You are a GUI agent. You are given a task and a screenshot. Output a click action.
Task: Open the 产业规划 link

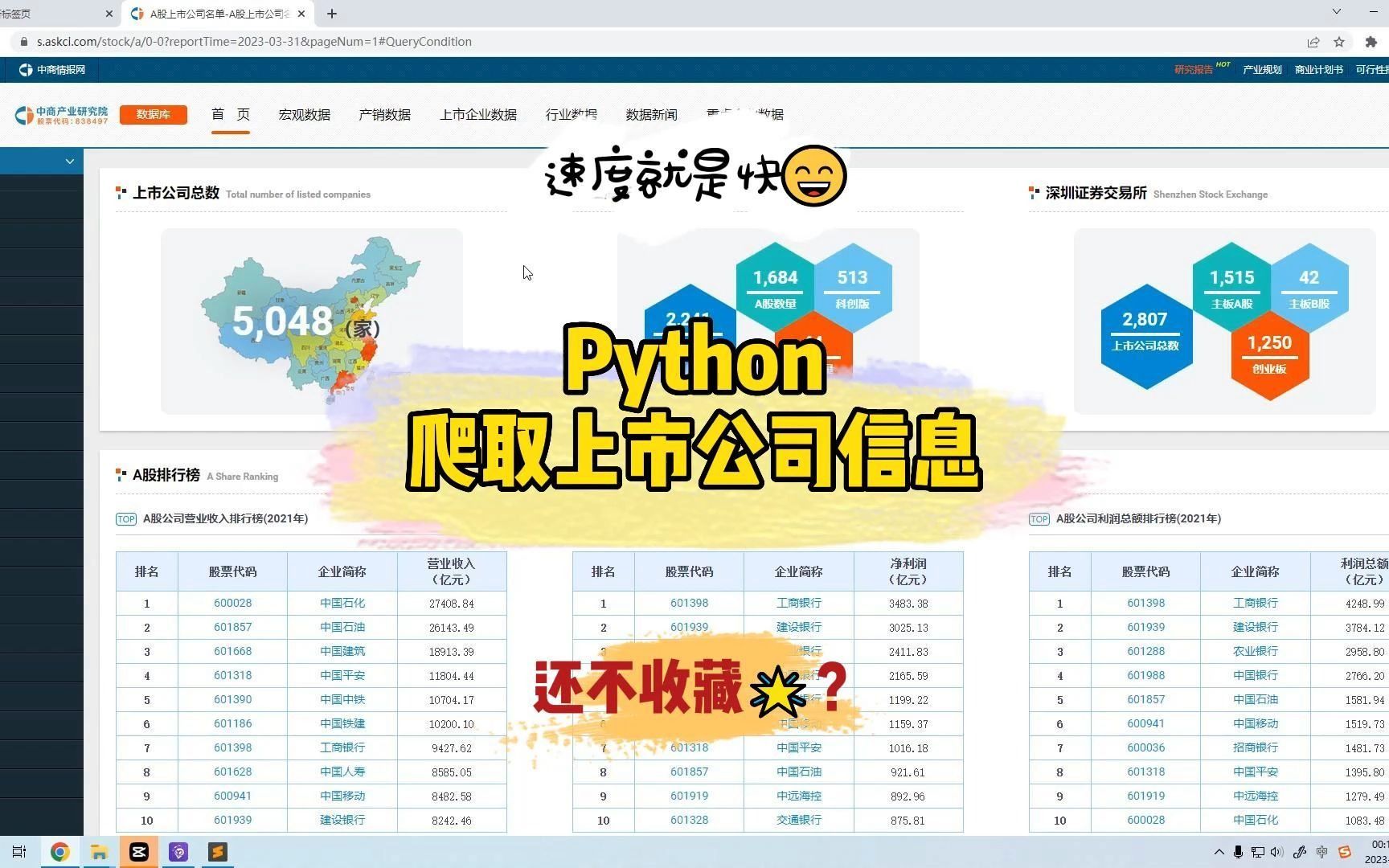(1262, 70)
